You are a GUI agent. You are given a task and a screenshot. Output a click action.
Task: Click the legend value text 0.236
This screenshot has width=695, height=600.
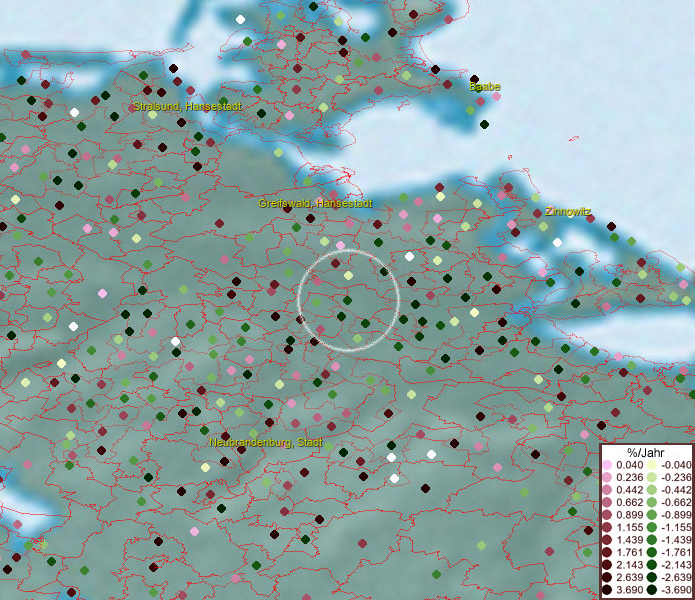629,477
